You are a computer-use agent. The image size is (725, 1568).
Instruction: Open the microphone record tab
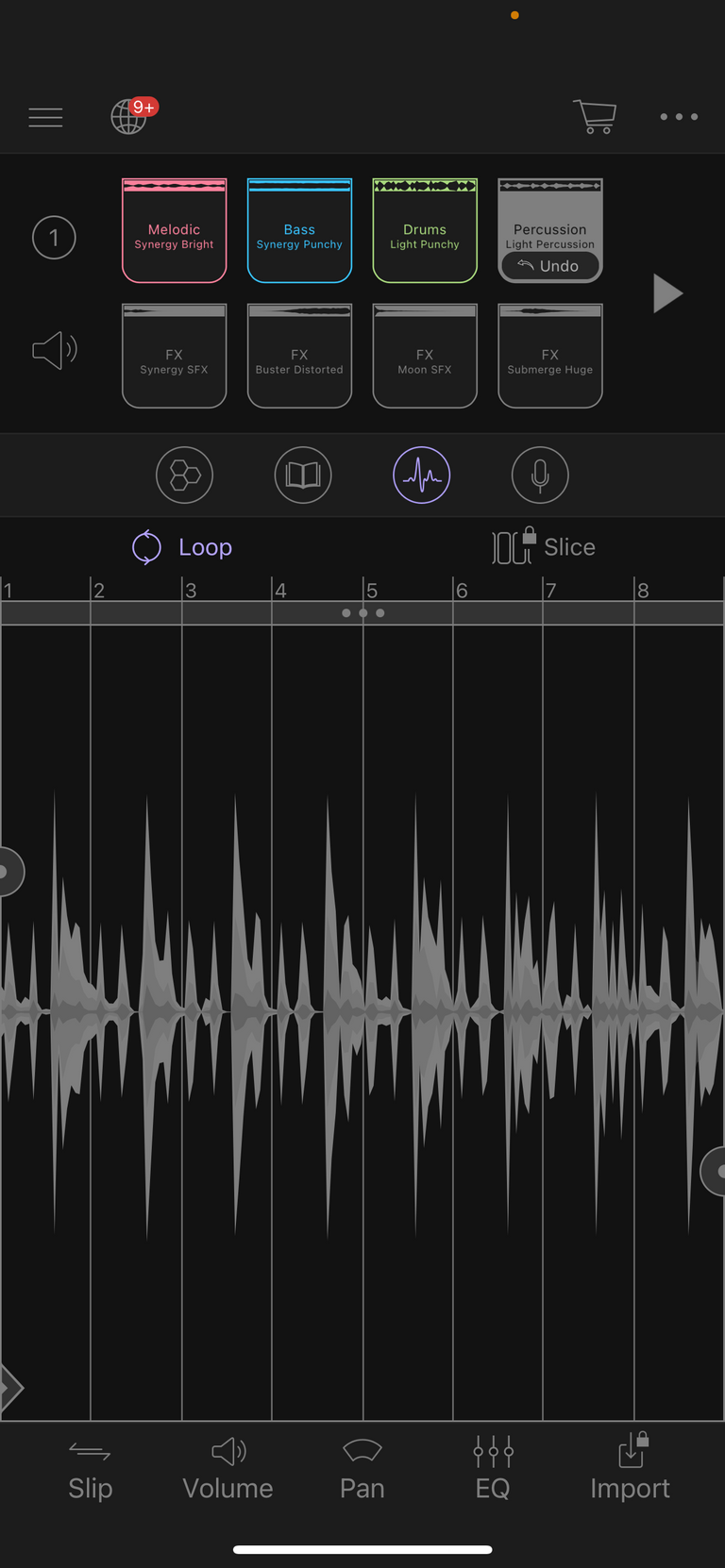[x=540, y=475]
